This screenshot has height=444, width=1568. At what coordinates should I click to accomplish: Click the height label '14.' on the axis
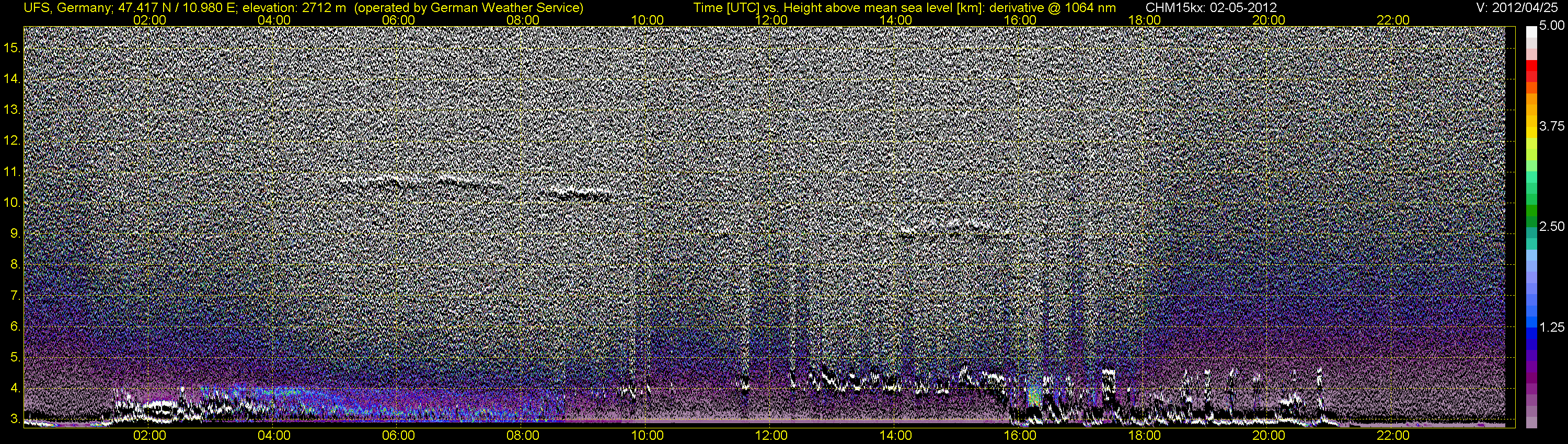point(12,79)
